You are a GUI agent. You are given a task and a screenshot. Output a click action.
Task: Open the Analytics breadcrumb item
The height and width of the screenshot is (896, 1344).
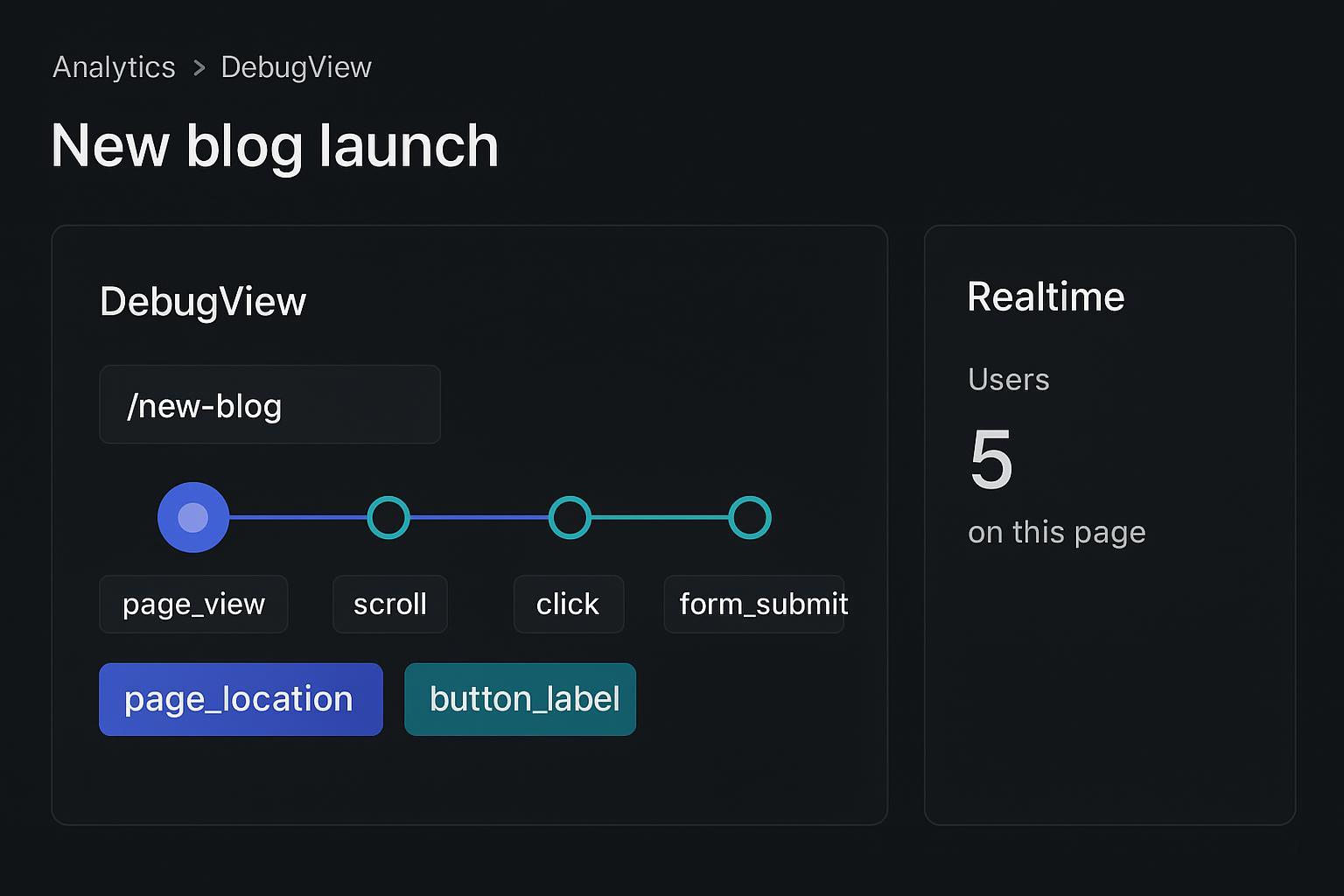tap(114, 66)
